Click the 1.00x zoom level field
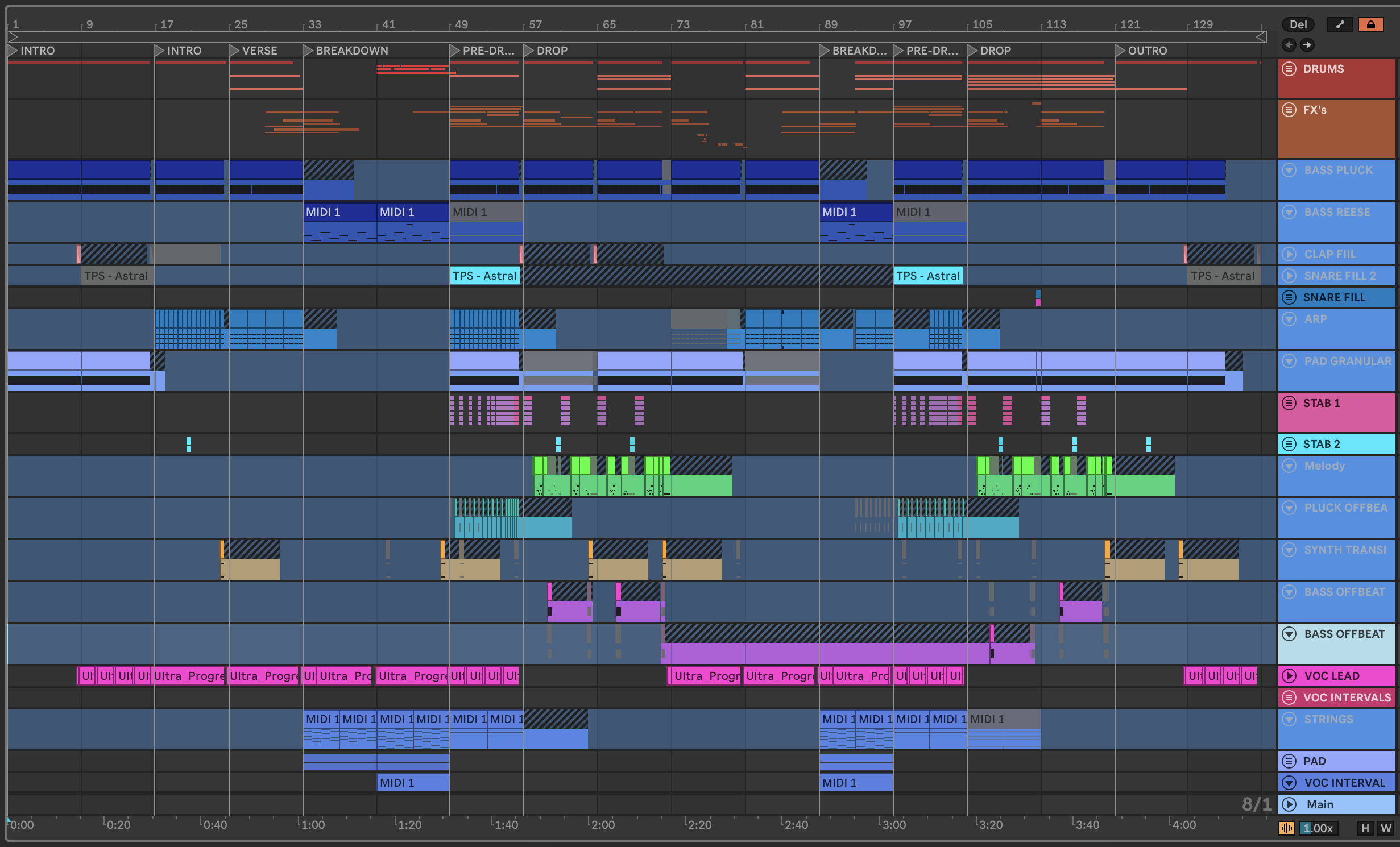This screenshot has height=847, width=1400. point(1318,828)
